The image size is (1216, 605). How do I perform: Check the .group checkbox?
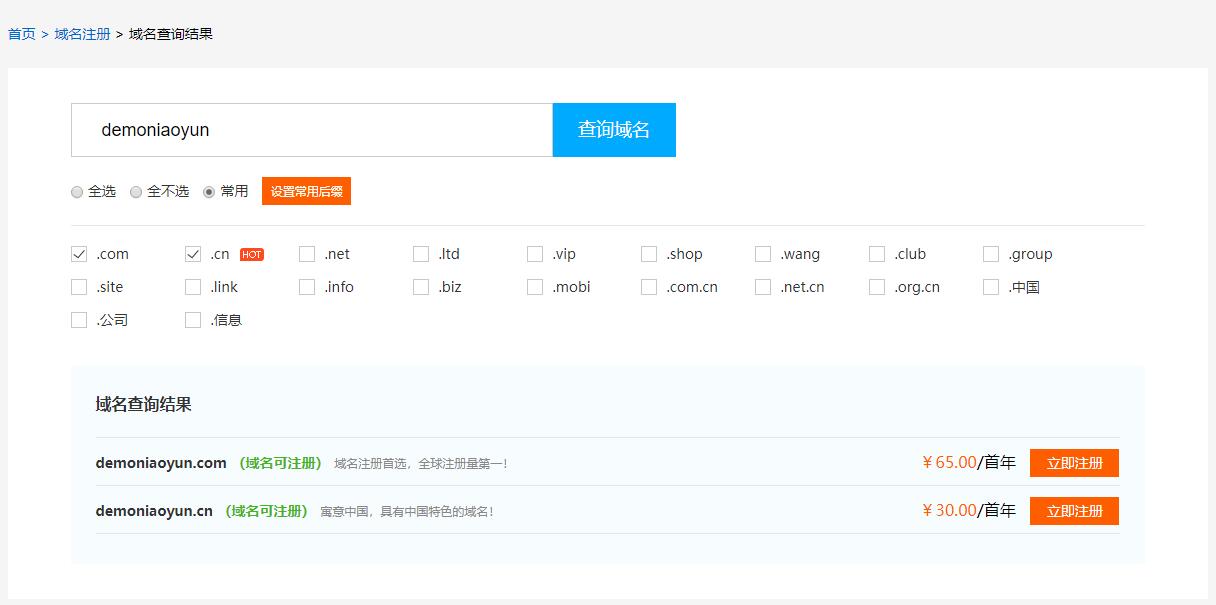pos(991,254)
